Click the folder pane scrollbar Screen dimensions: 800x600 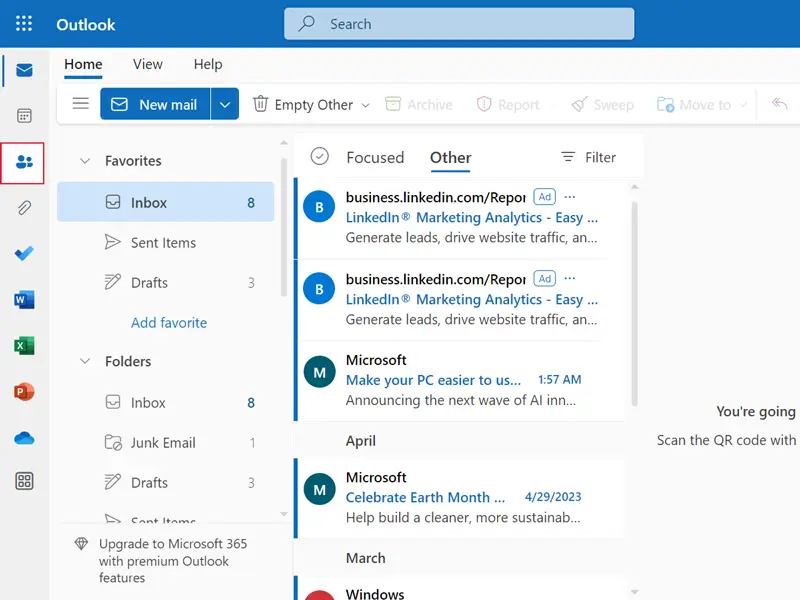coord(284,227)
